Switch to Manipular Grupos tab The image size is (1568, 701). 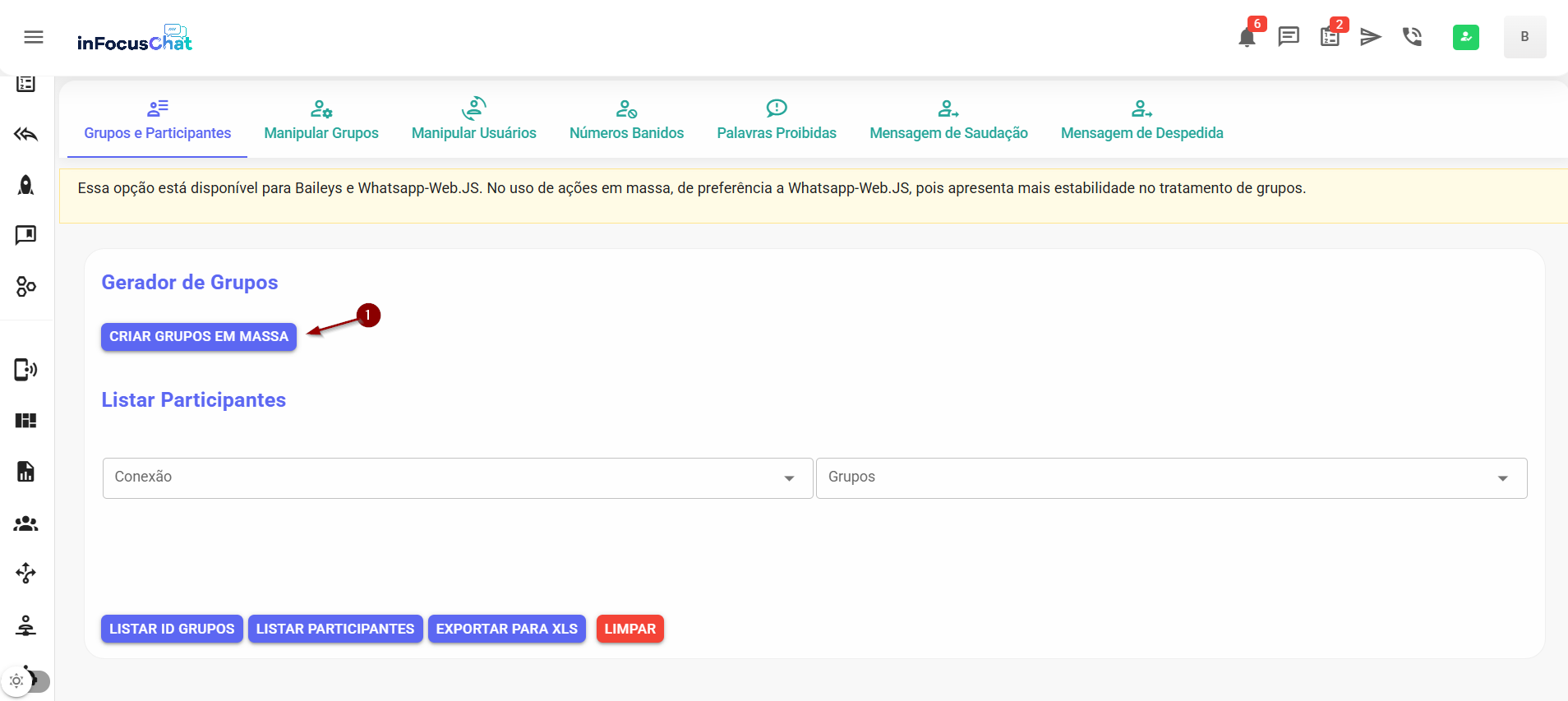click(x=321, y=121)
